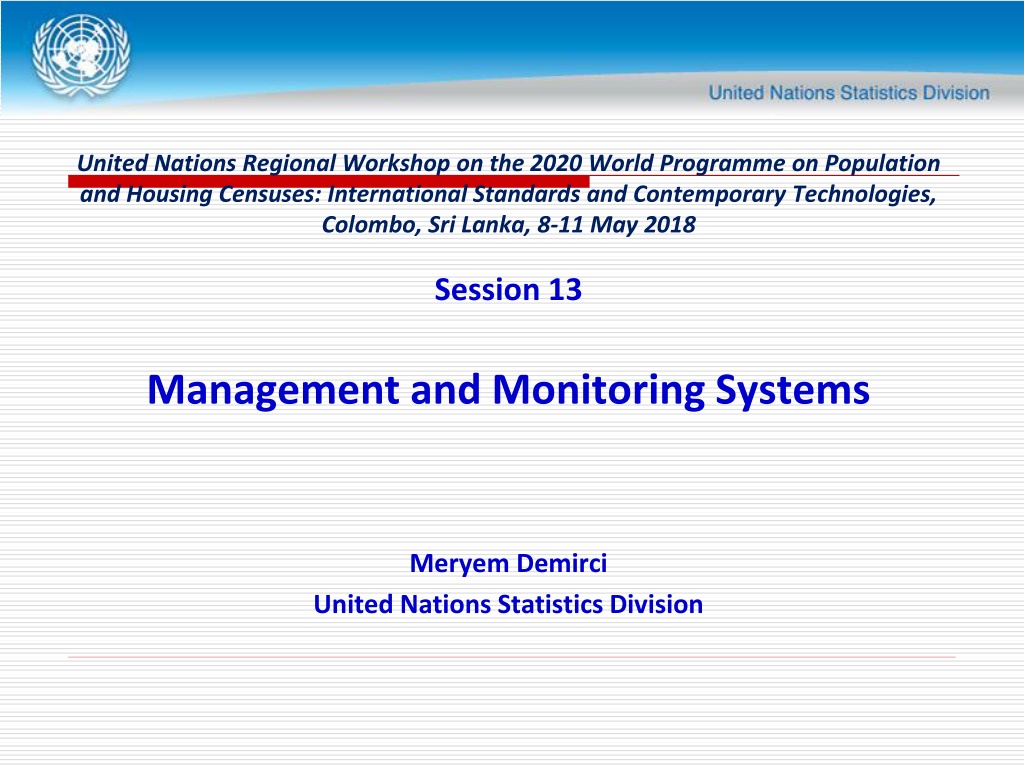Select the header text United Nations Statistics Division

(x=849, y=93)
